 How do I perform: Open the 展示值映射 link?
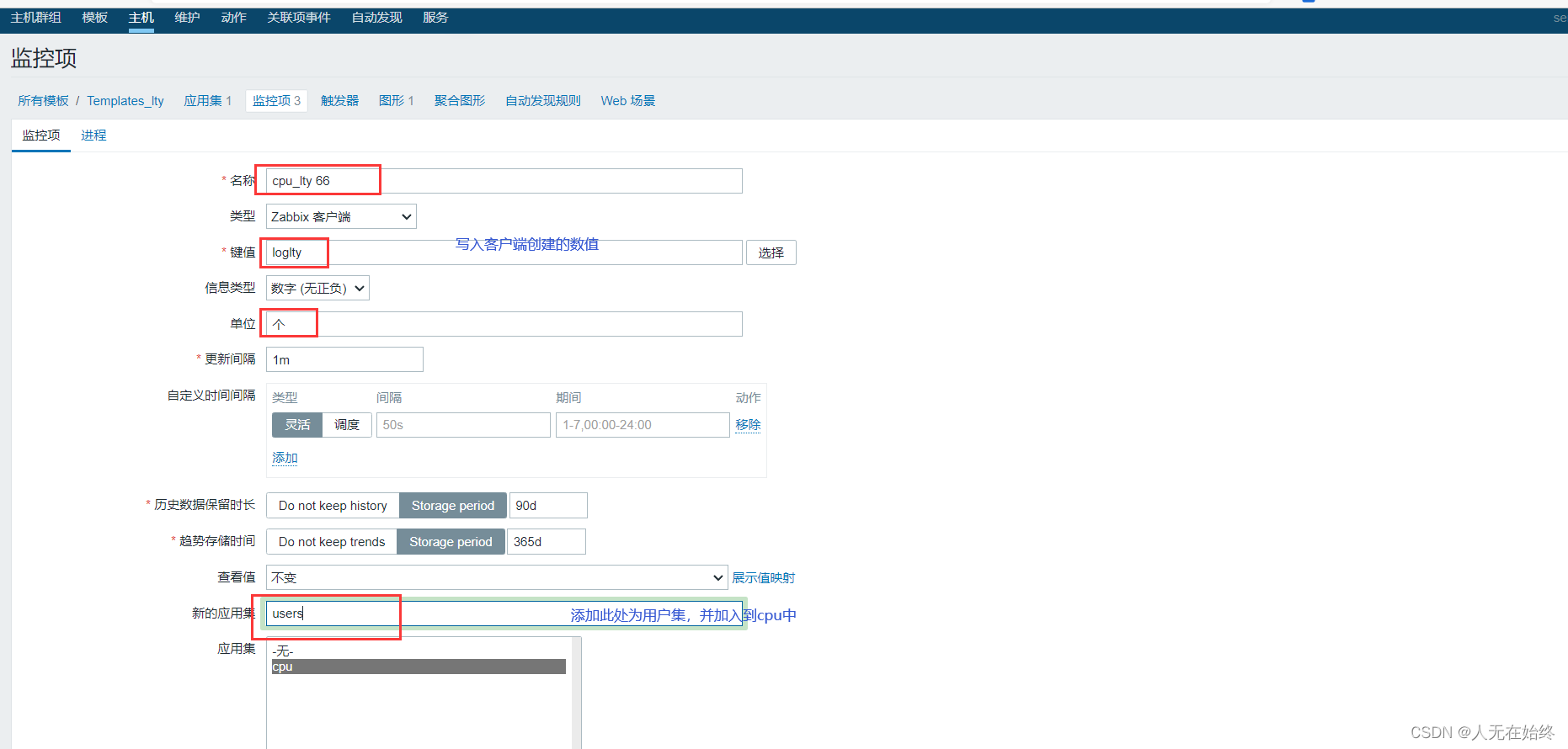click(764, 578)
